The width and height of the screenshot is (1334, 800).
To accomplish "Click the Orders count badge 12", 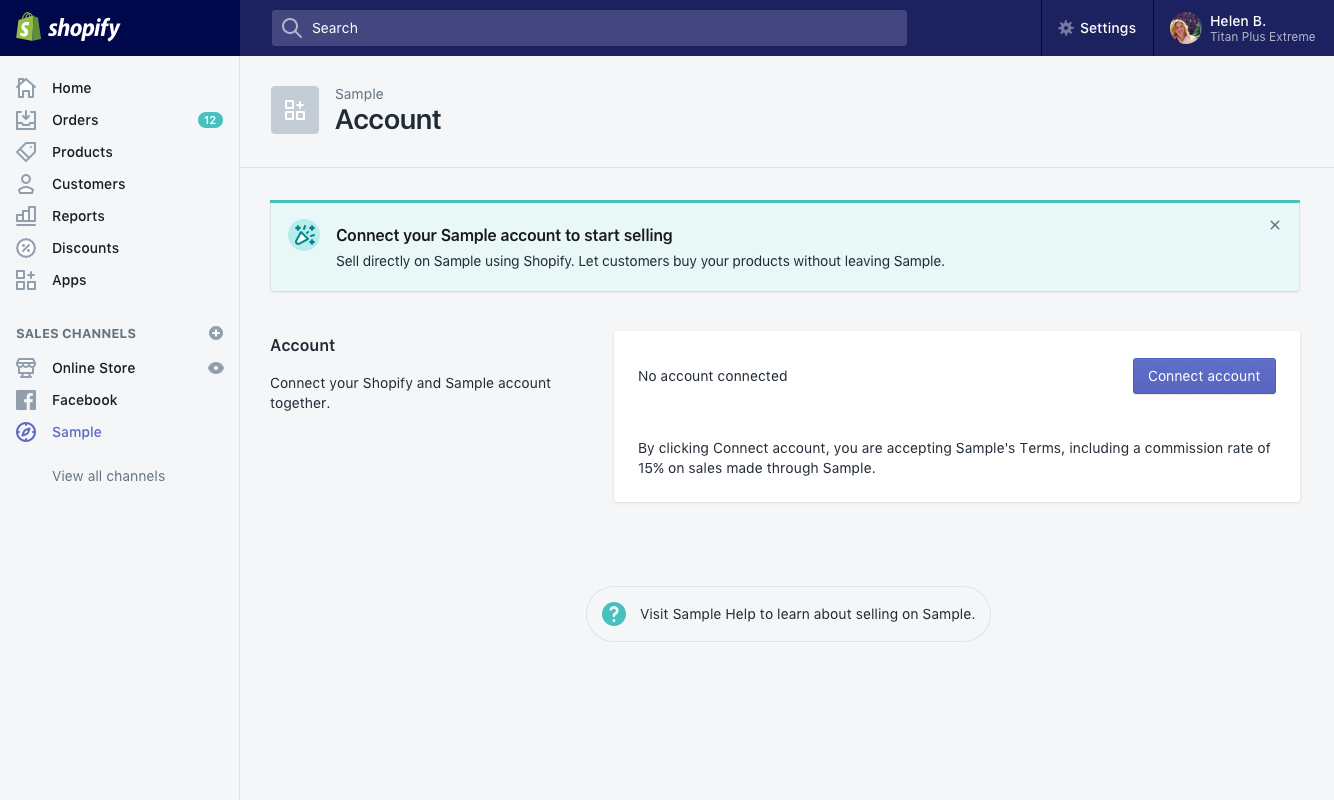I will [210, 120].
